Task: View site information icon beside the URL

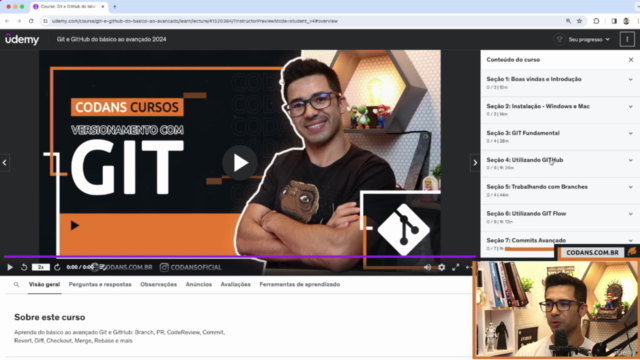Action: point(45,21)
